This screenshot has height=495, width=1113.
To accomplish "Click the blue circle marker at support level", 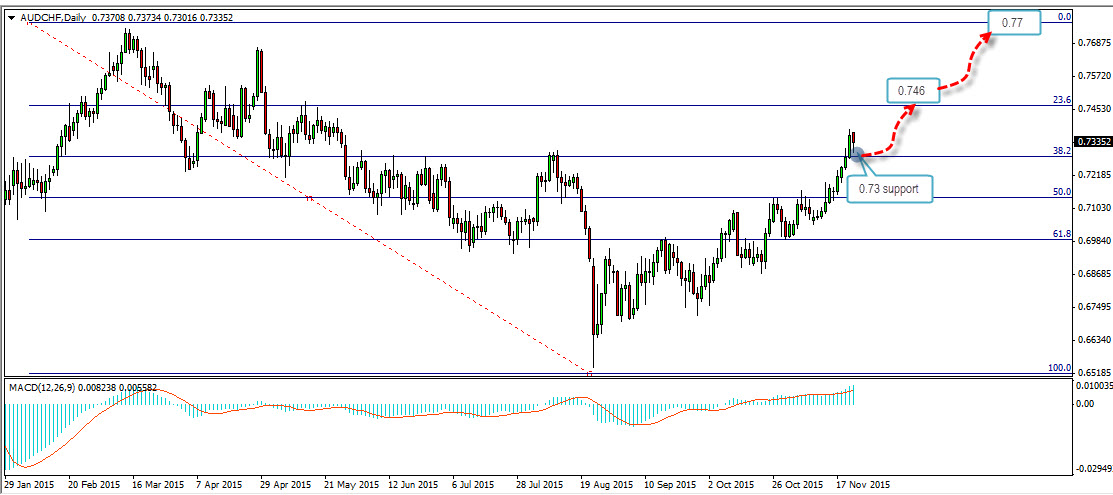I will (857, 154).
